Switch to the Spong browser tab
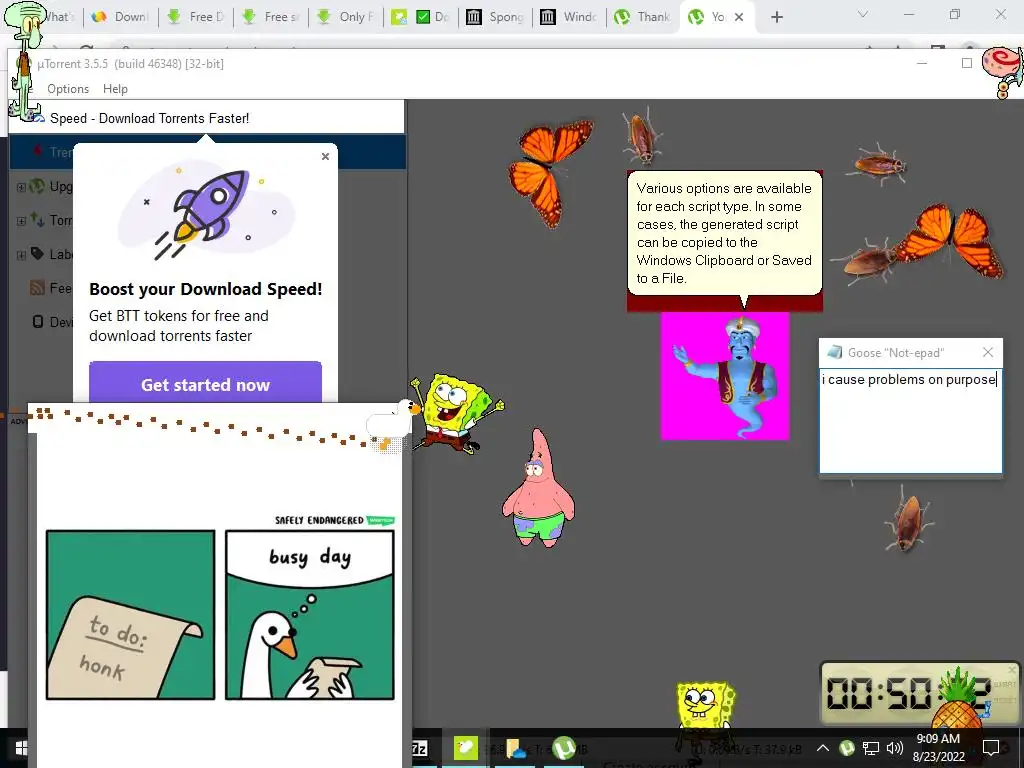 (x=495, y=17)
